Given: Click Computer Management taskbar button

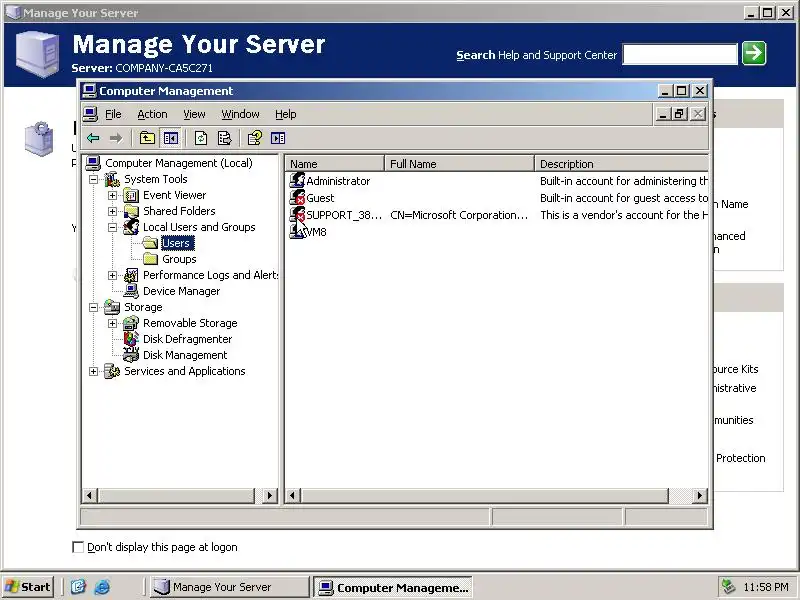Looking at the screenshot, I should pyautogui.click(x=393, y=587).
